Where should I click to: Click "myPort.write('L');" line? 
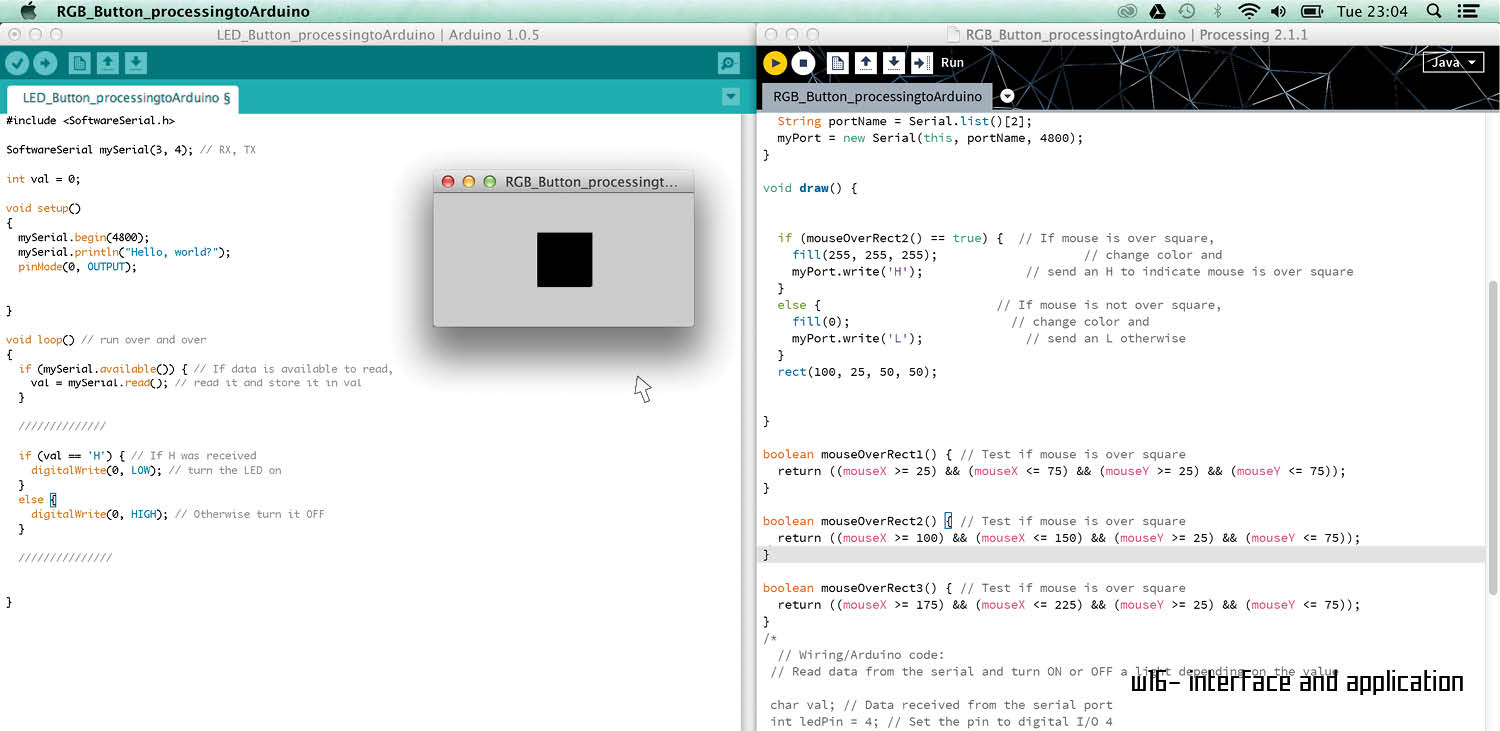pyautogui.click(x=857, y=339)
